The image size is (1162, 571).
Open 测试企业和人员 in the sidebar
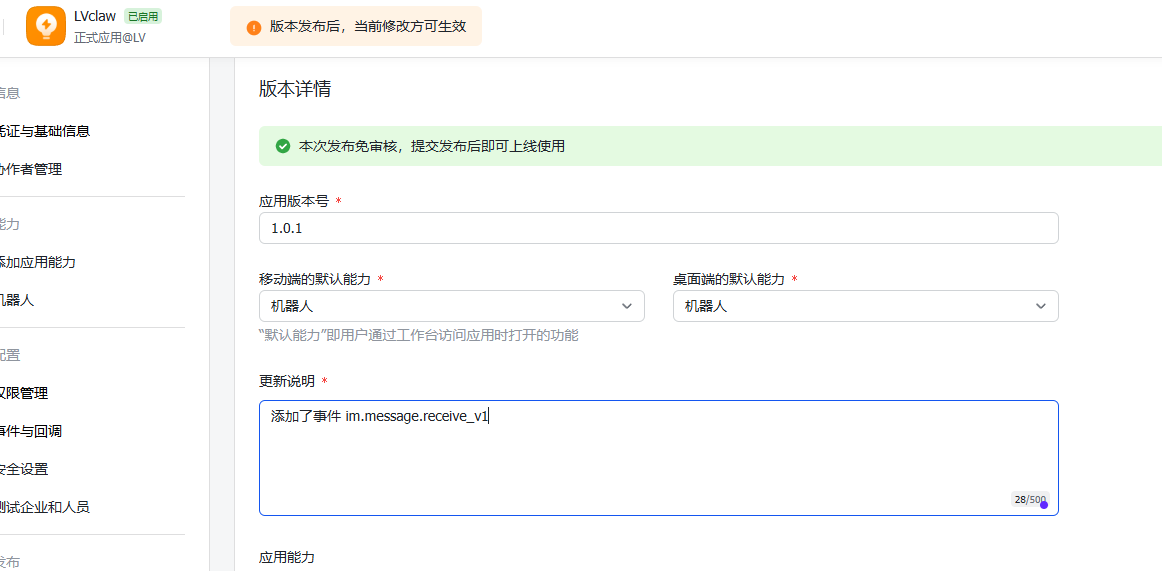[x=45, y=507]
